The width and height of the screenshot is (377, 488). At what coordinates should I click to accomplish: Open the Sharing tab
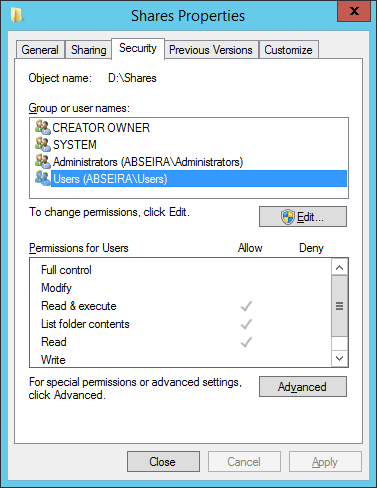click(x=88, y=50)
